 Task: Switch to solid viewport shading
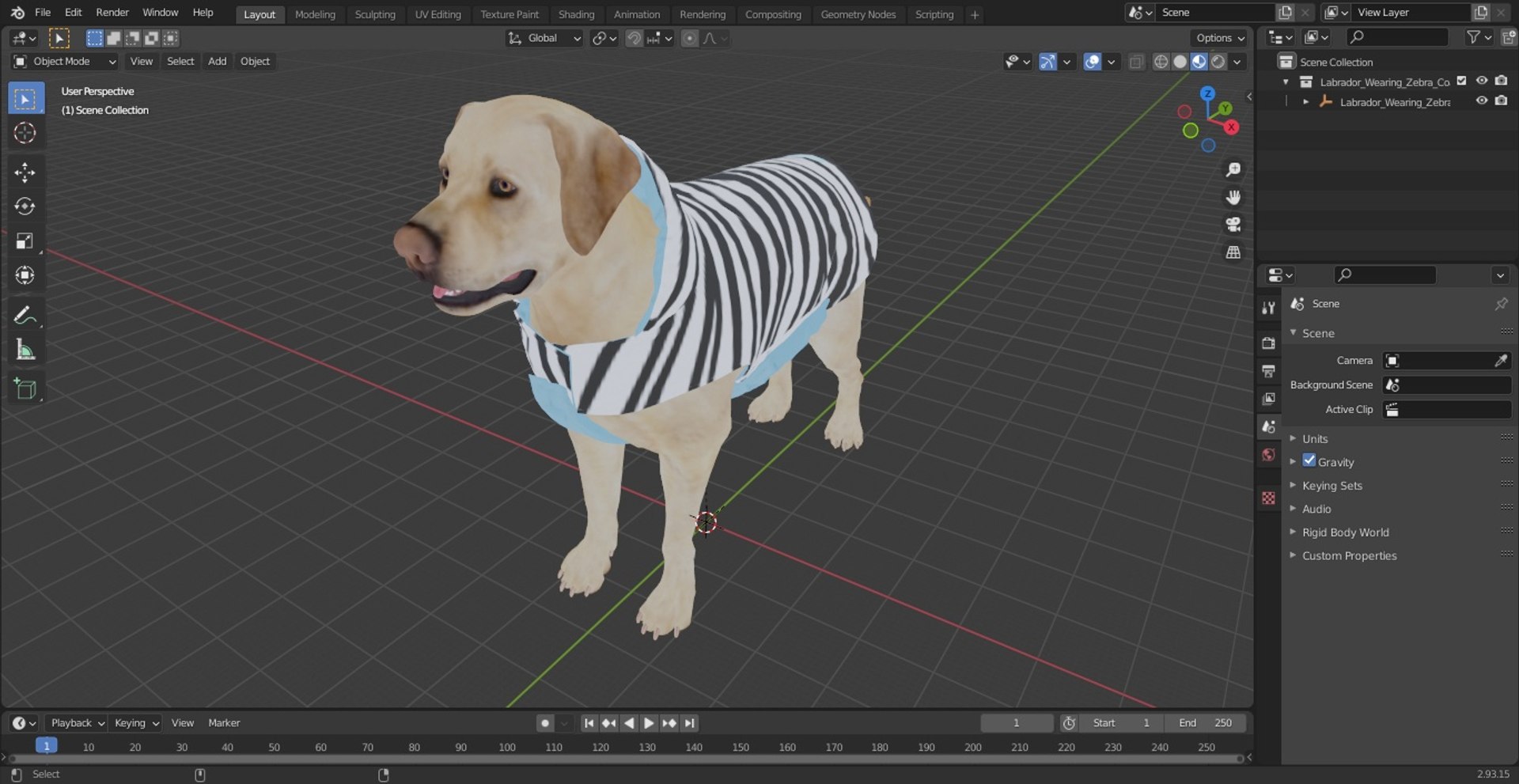pos(1180,62)
